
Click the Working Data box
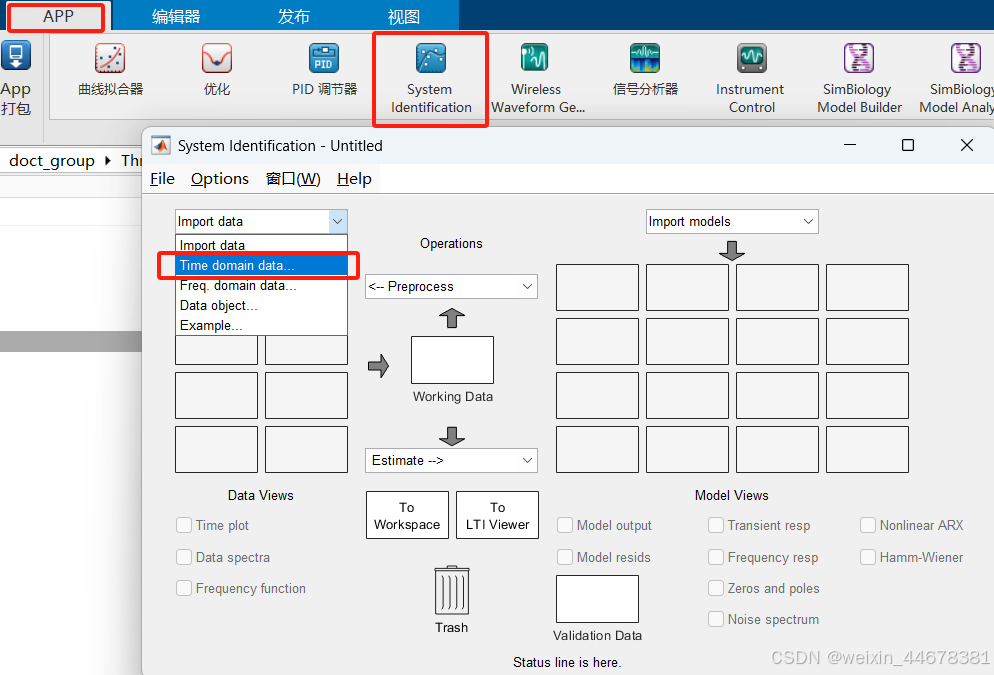tap(452, 360)
